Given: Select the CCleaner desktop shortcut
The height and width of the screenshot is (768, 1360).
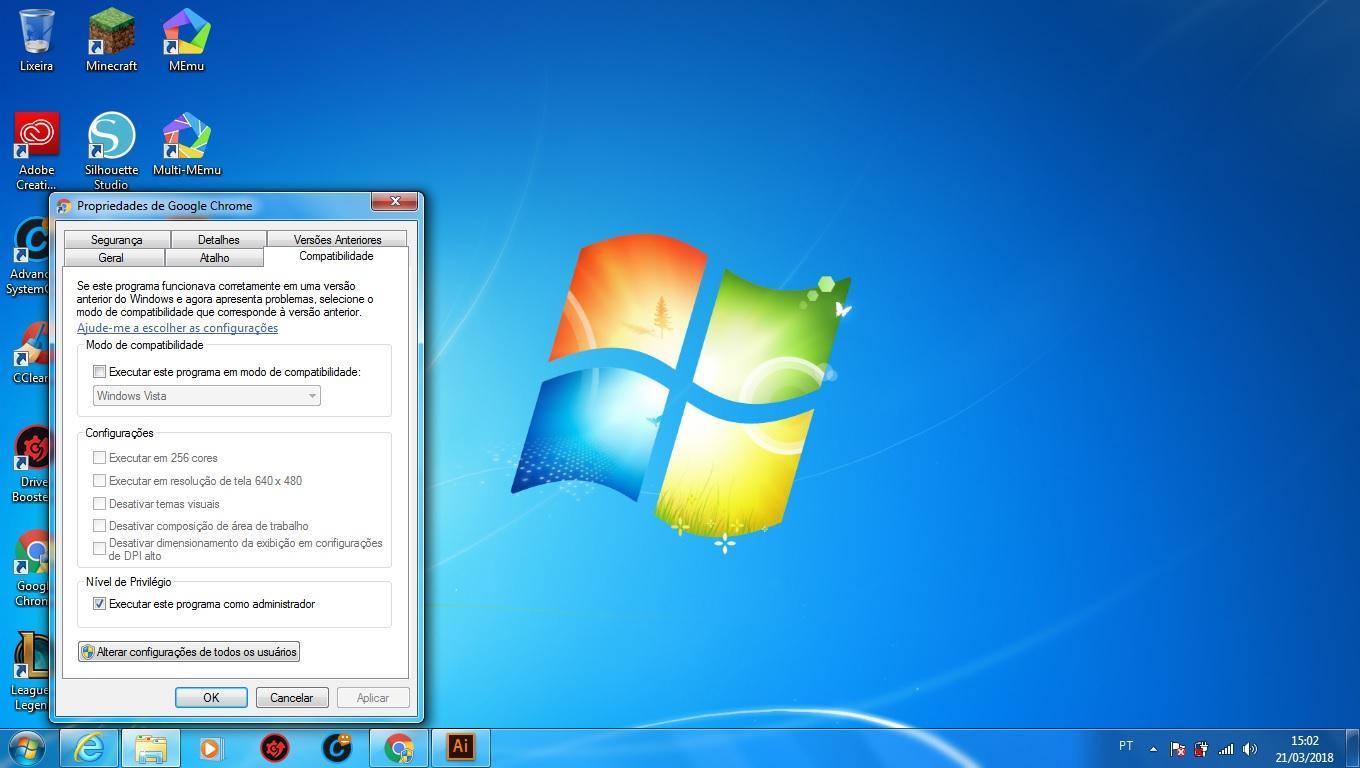Looking at the screenshot, I should pos(30,352).
